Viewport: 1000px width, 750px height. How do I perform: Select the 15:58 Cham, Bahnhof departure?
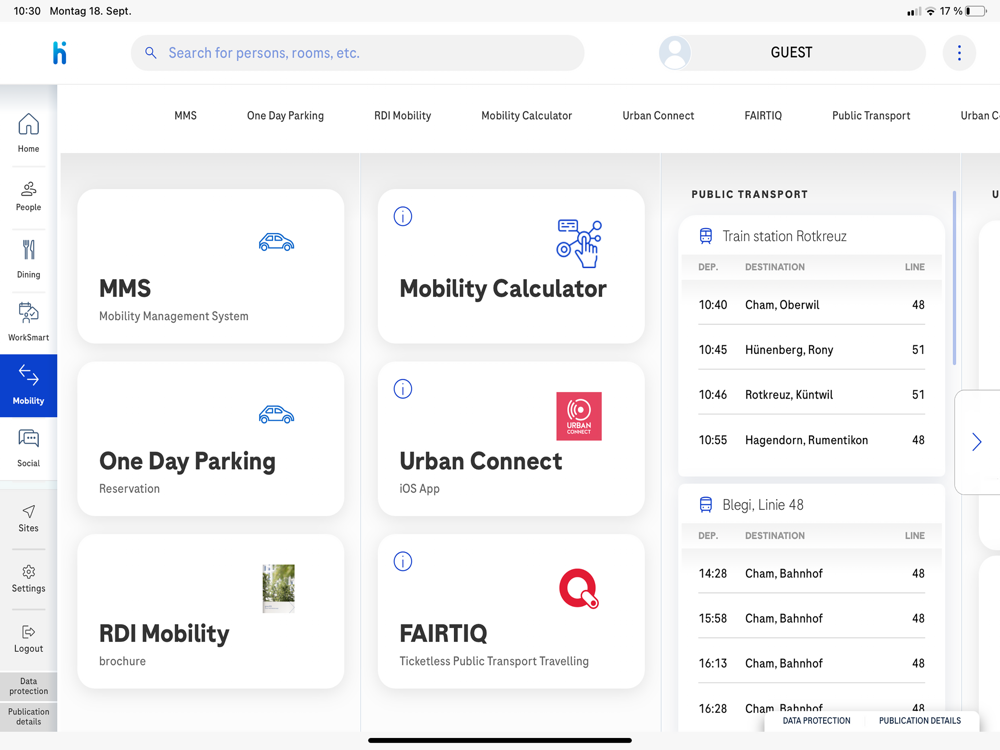pyautogui.click(x=811, y=619)
